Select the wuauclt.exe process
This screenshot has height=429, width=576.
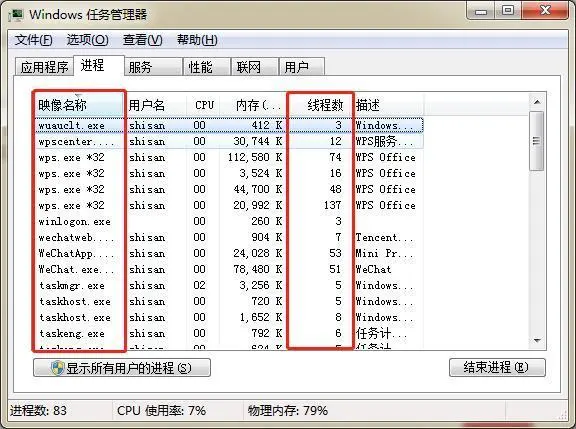click(x=229, y=125)
